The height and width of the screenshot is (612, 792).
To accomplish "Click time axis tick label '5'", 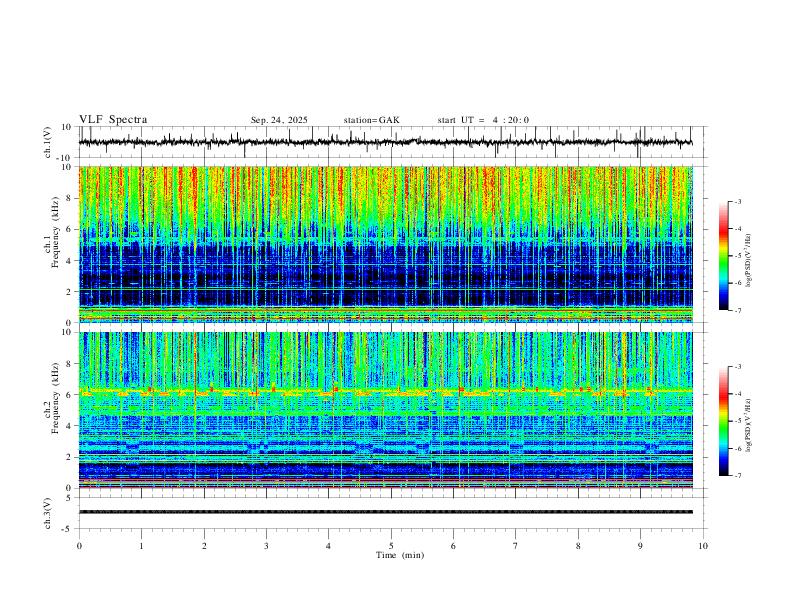I will point(391,546).
